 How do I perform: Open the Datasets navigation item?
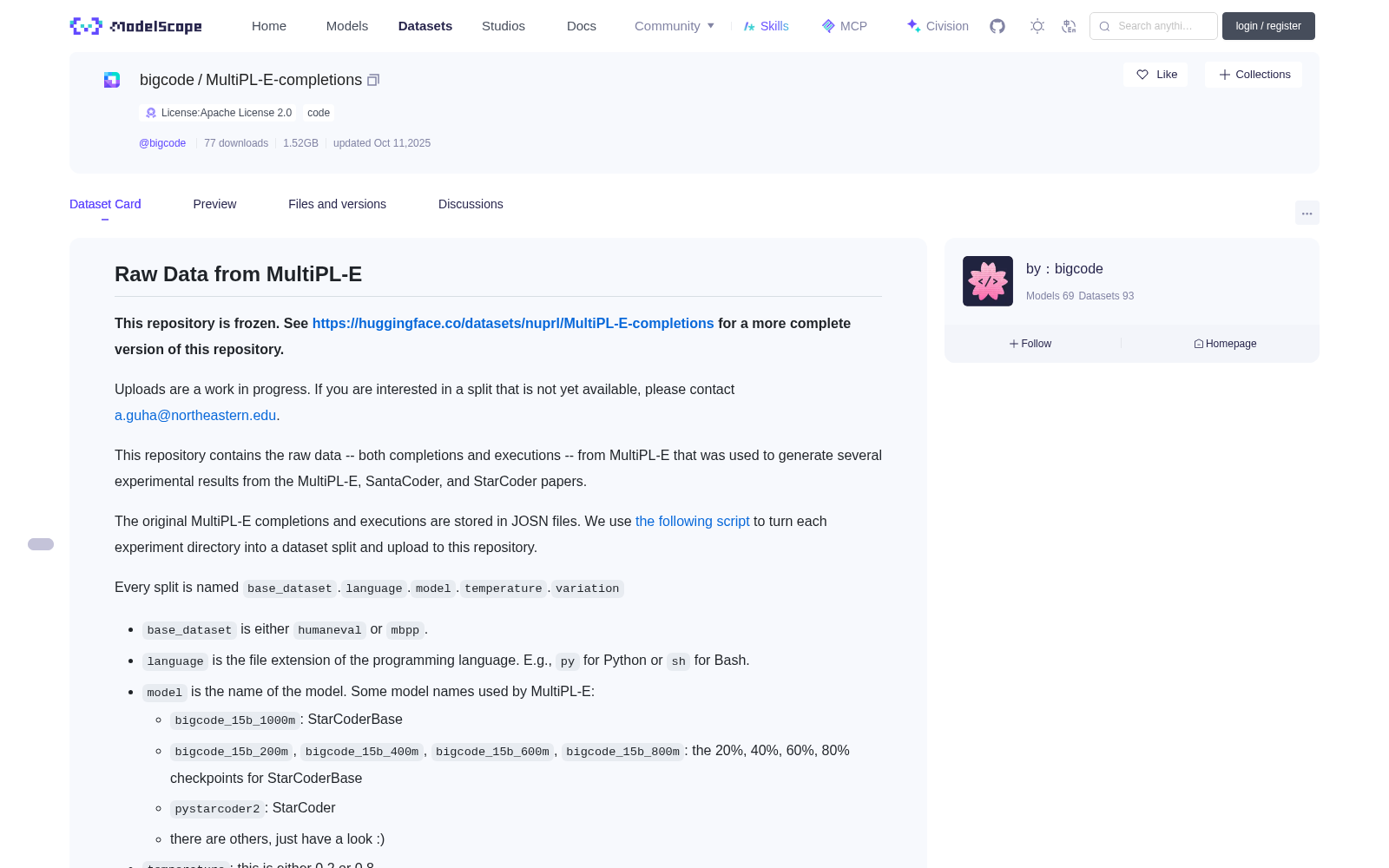pos(425,26)
